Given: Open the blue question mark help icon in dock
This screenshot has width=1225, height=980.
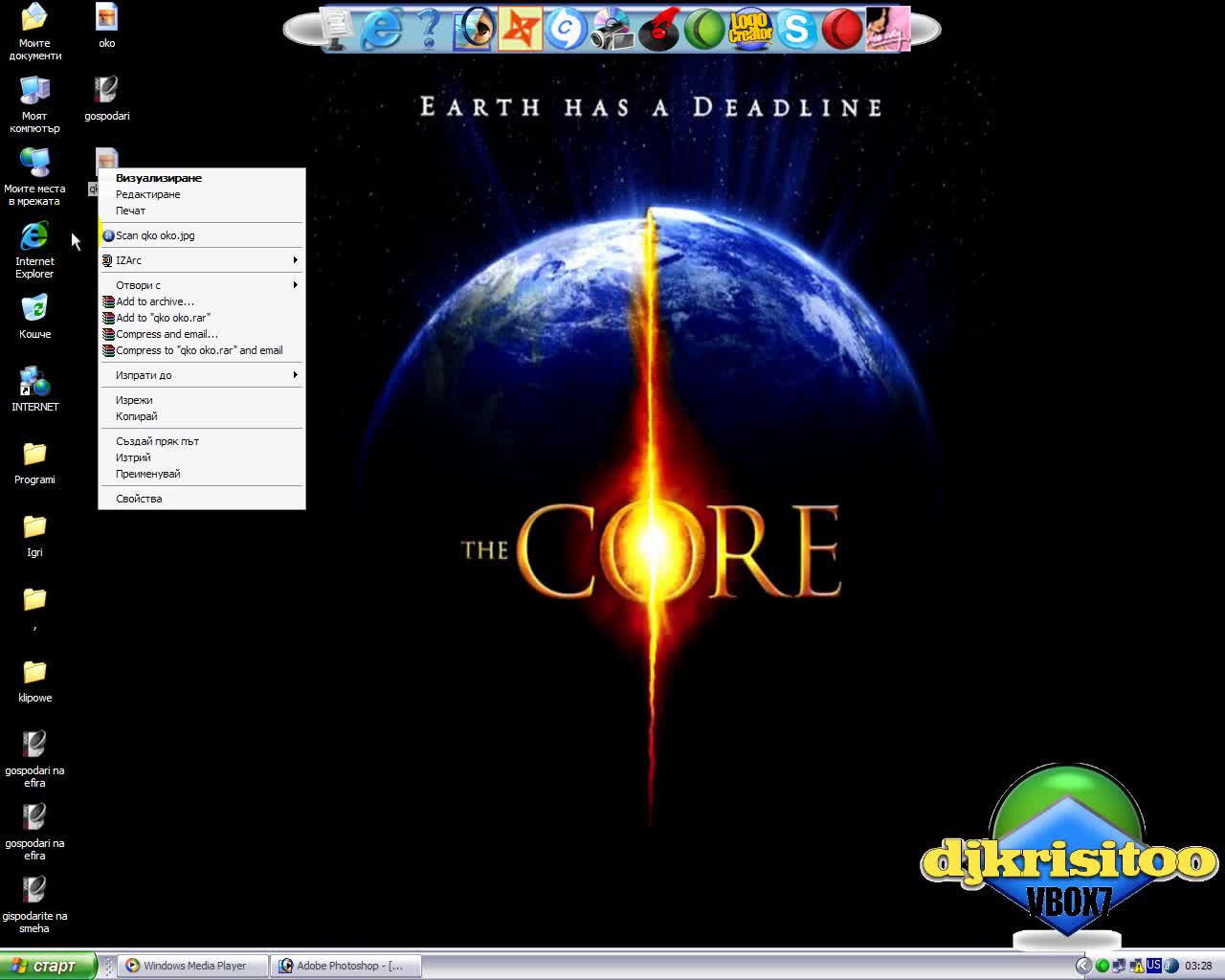Looking at the screenshot, I should [x=430, y=30].
